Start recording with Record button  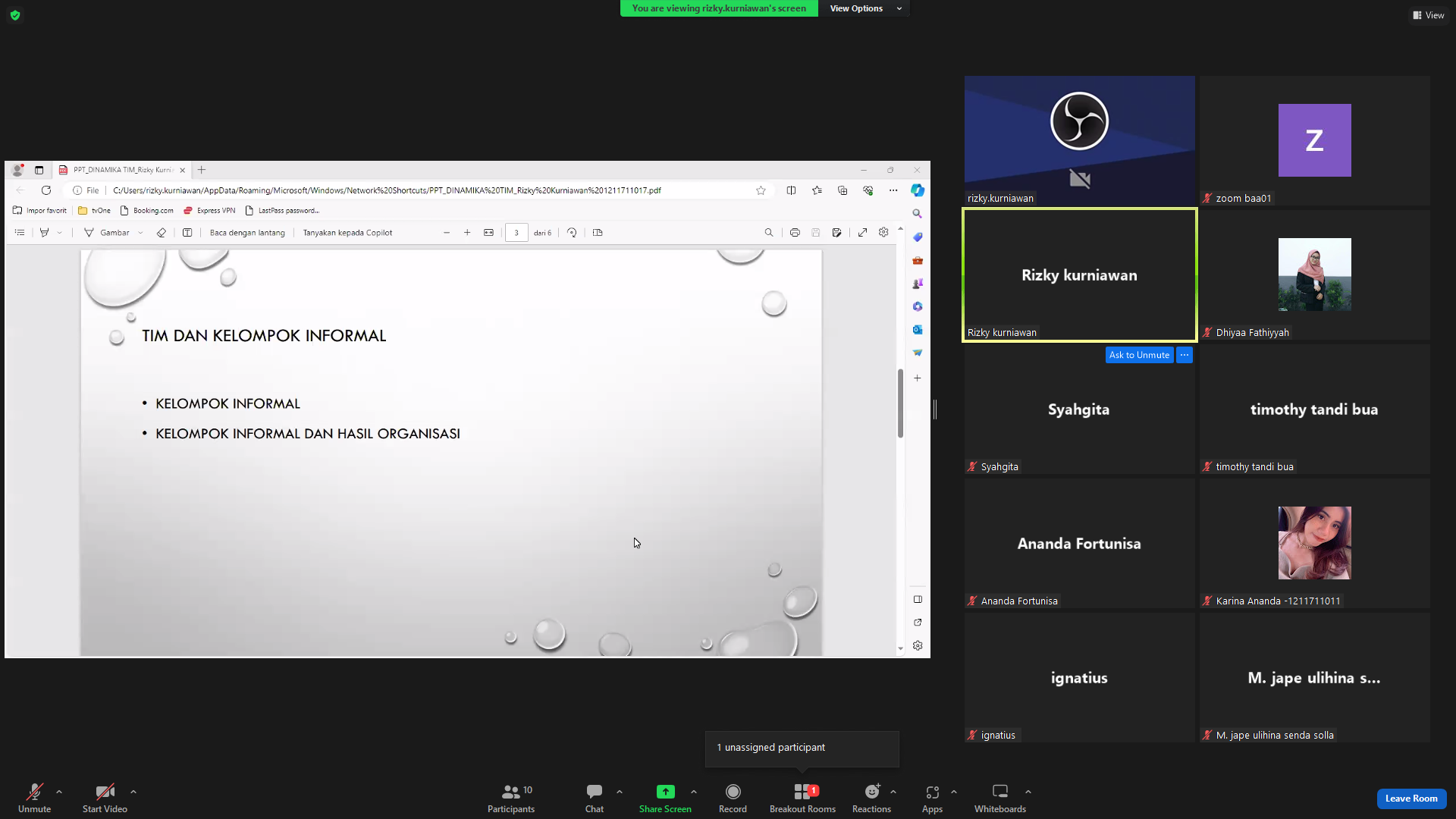pos(733,798)
